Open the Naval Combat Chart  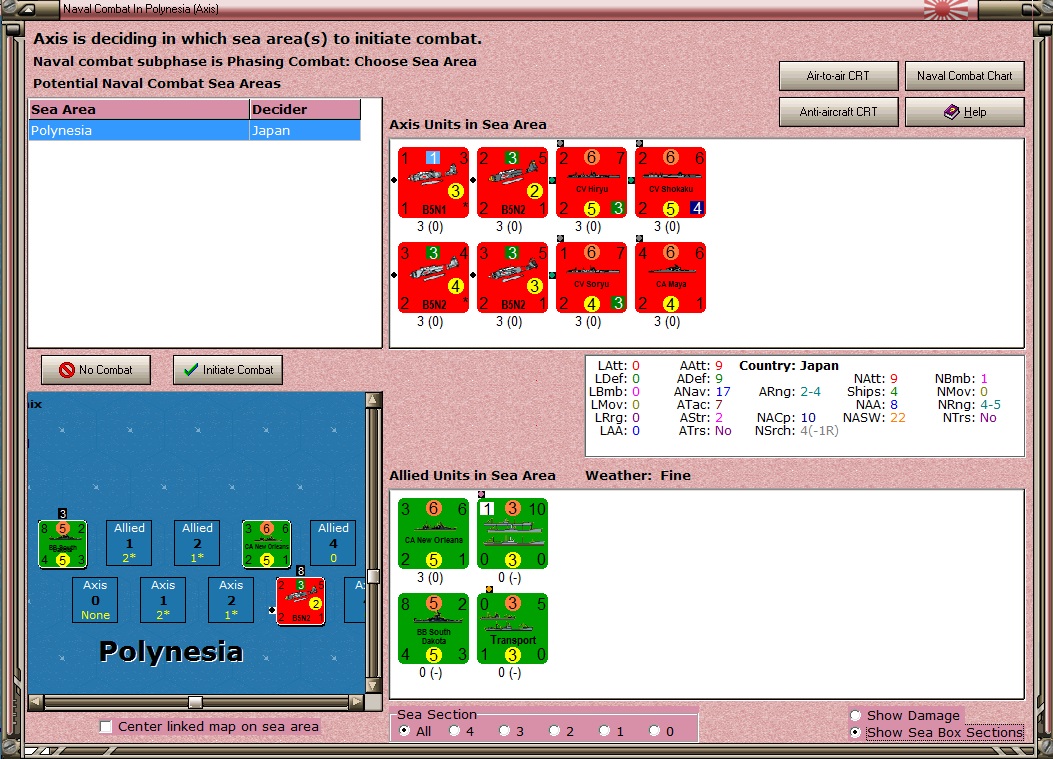tap(964, 76)
